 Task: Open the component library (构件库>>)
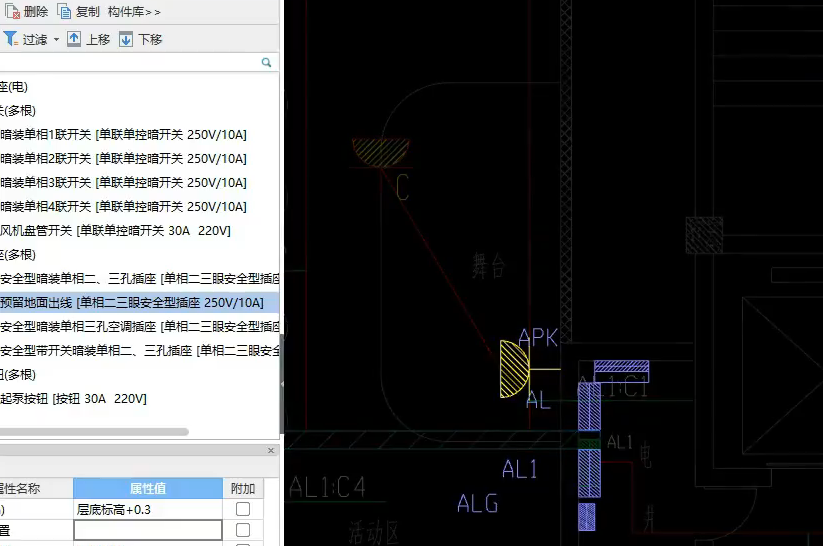click(x=134, y=12)
